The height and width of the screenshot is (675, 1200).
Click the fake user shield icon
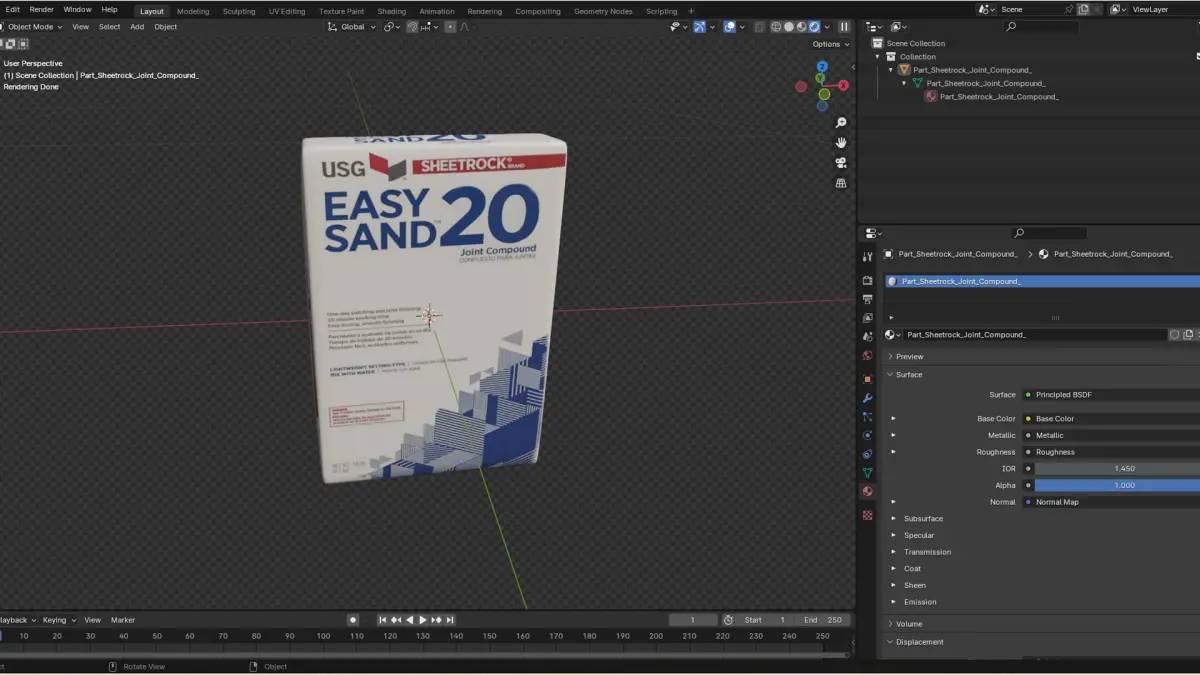click(x=1175, y=335)
